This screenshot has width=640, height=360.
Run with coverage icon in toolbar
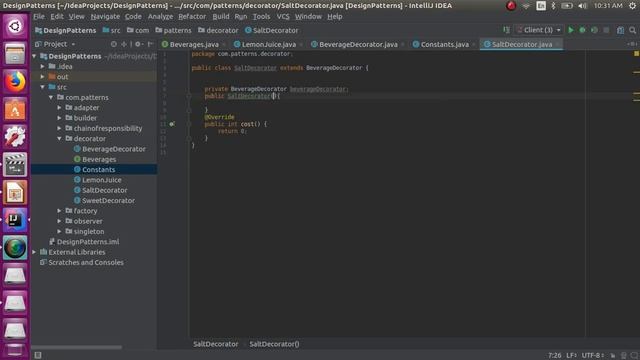[594, 30]
